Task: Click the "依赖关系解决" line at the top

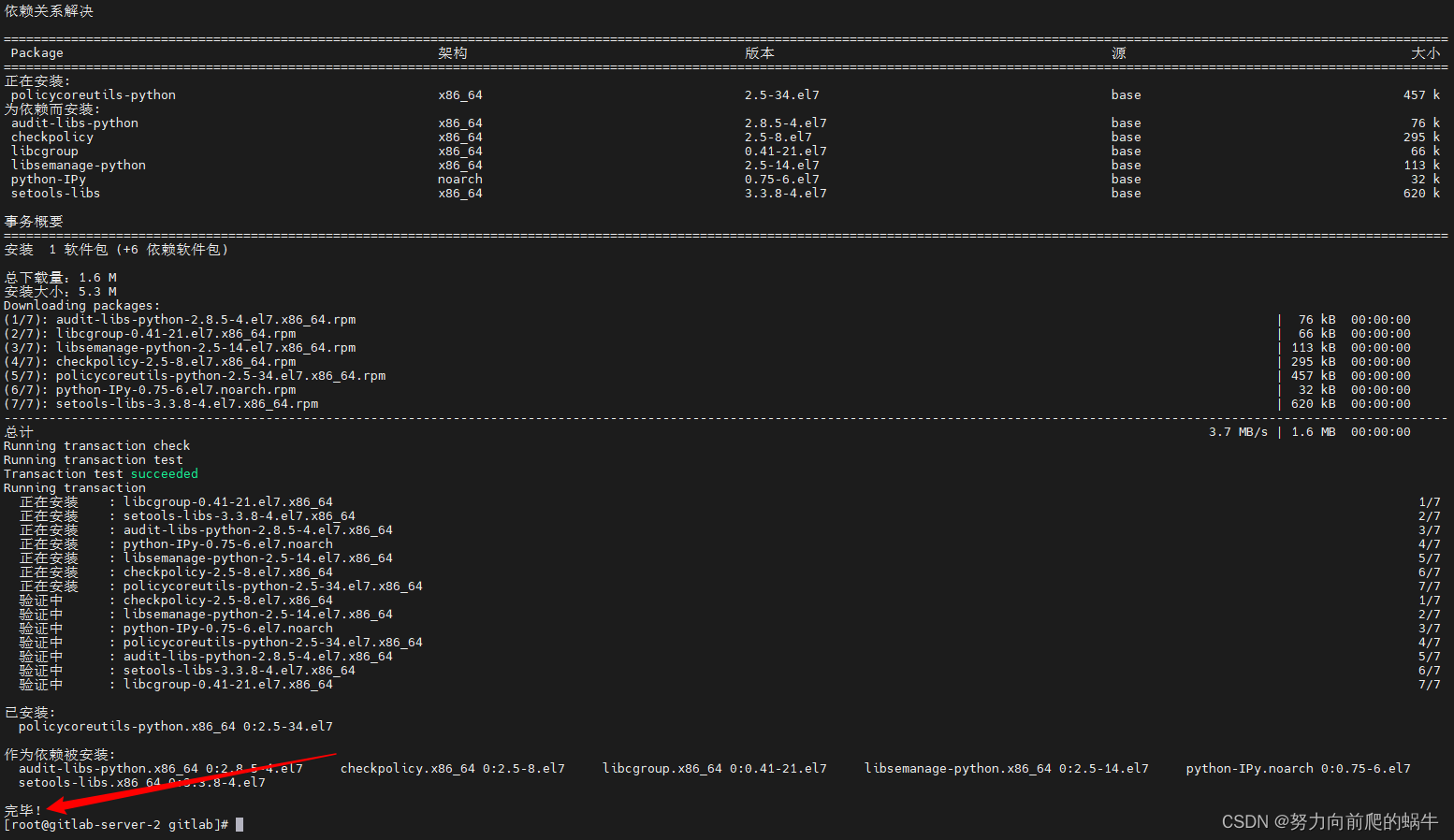Action: click(49, 11)
